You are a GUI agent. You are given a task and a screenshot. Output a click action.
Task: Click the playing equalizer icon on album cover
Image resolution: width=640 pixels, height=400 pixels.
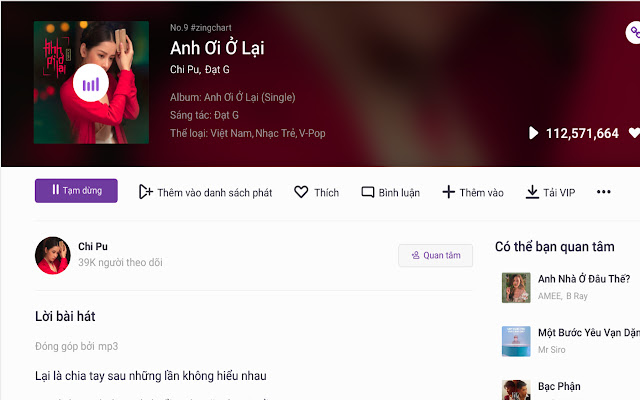click(91, 83)
